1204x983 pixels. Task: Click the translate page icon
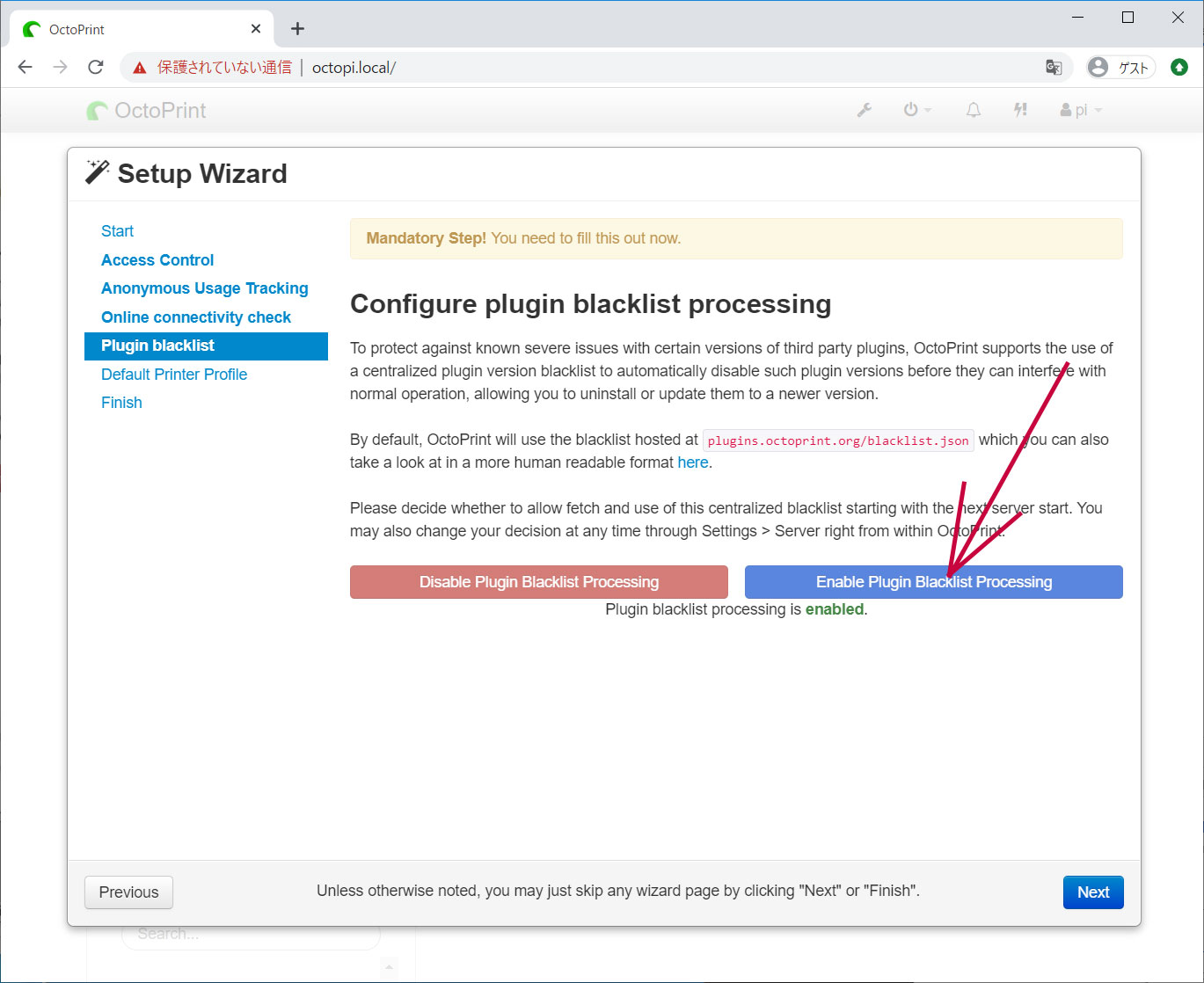1054,68
